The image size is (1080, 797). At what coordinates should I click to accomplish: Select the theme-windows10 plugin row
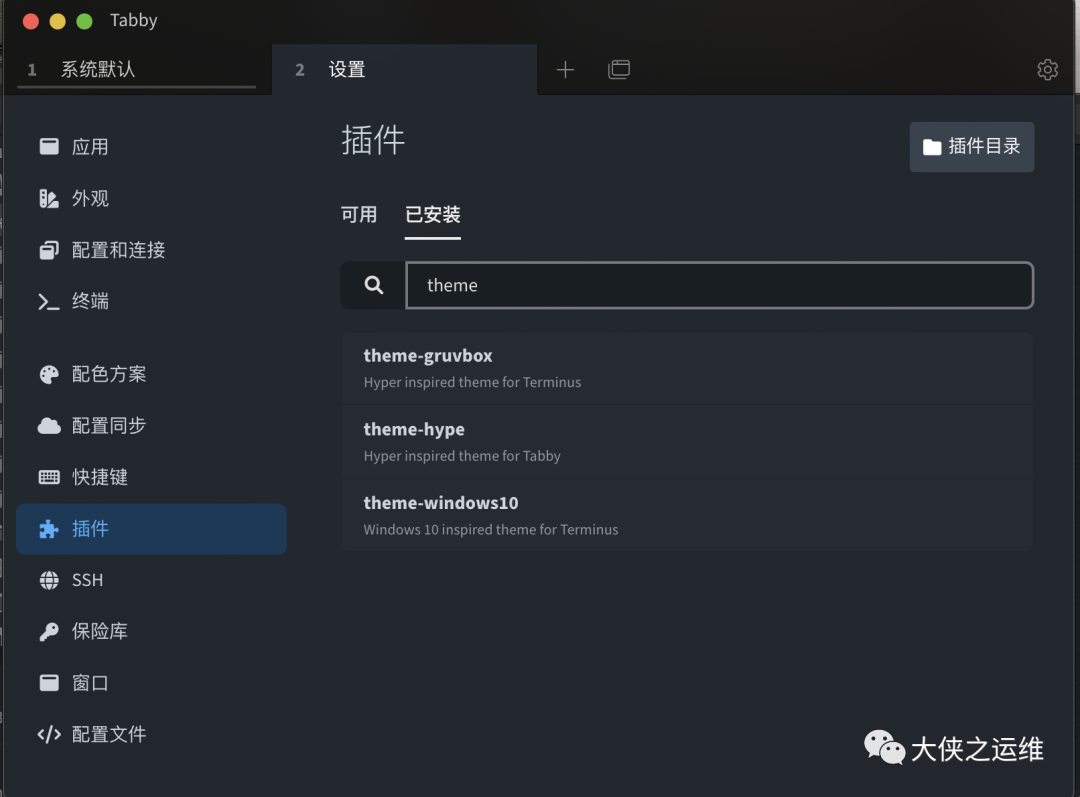pyautogui.click(x=687, y=515)
